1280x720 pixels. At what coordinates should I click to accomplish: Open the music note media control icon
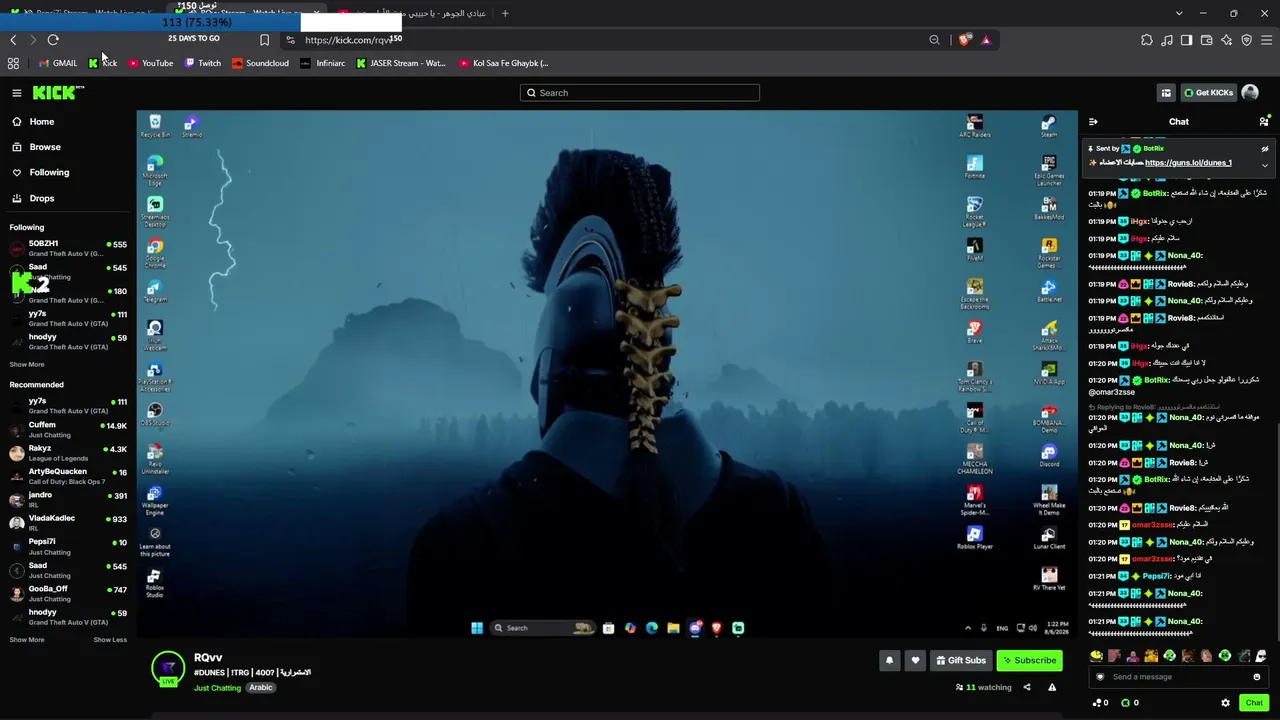pos(1167,40)
